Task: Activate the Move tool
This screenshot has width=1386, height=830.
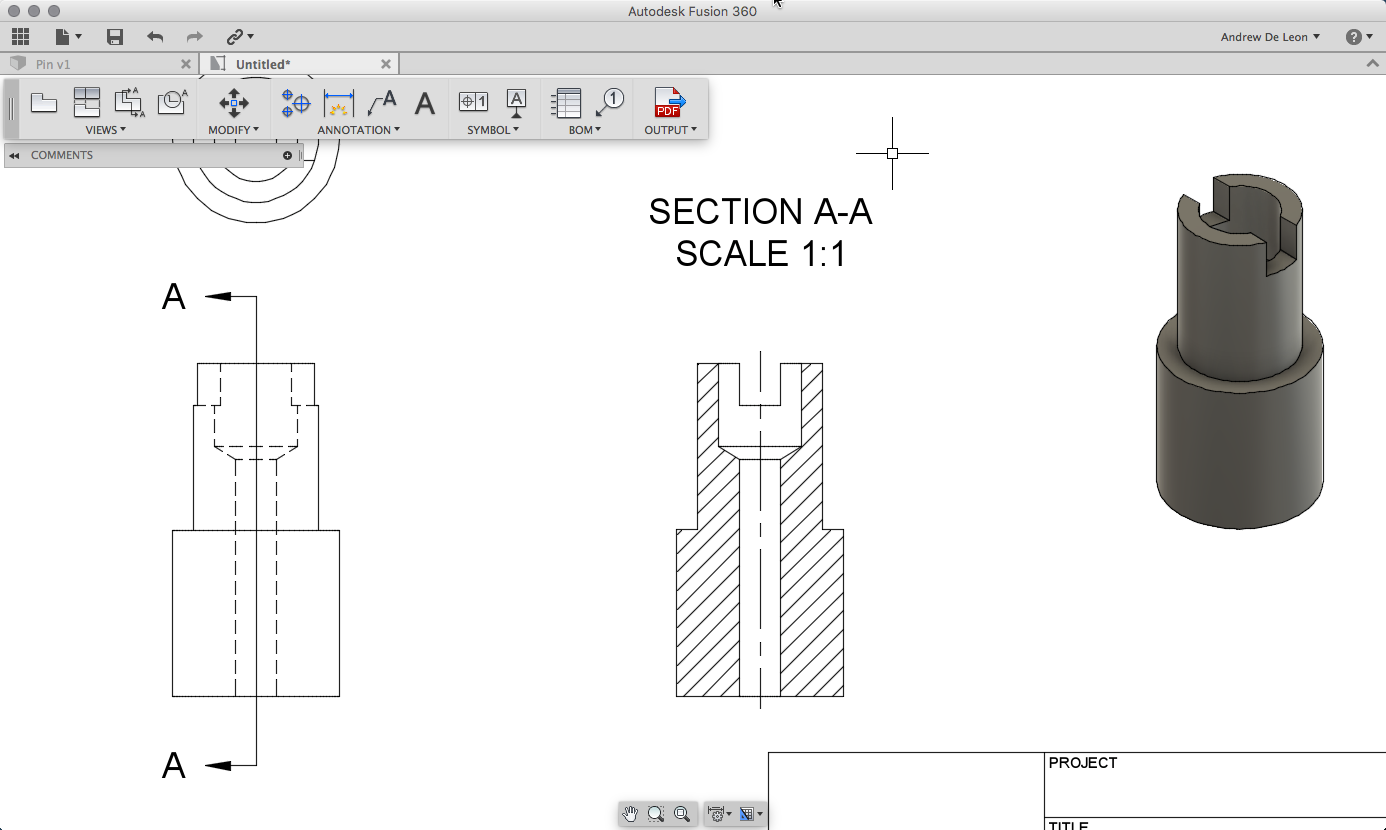Action: click(x=234, y=102)
